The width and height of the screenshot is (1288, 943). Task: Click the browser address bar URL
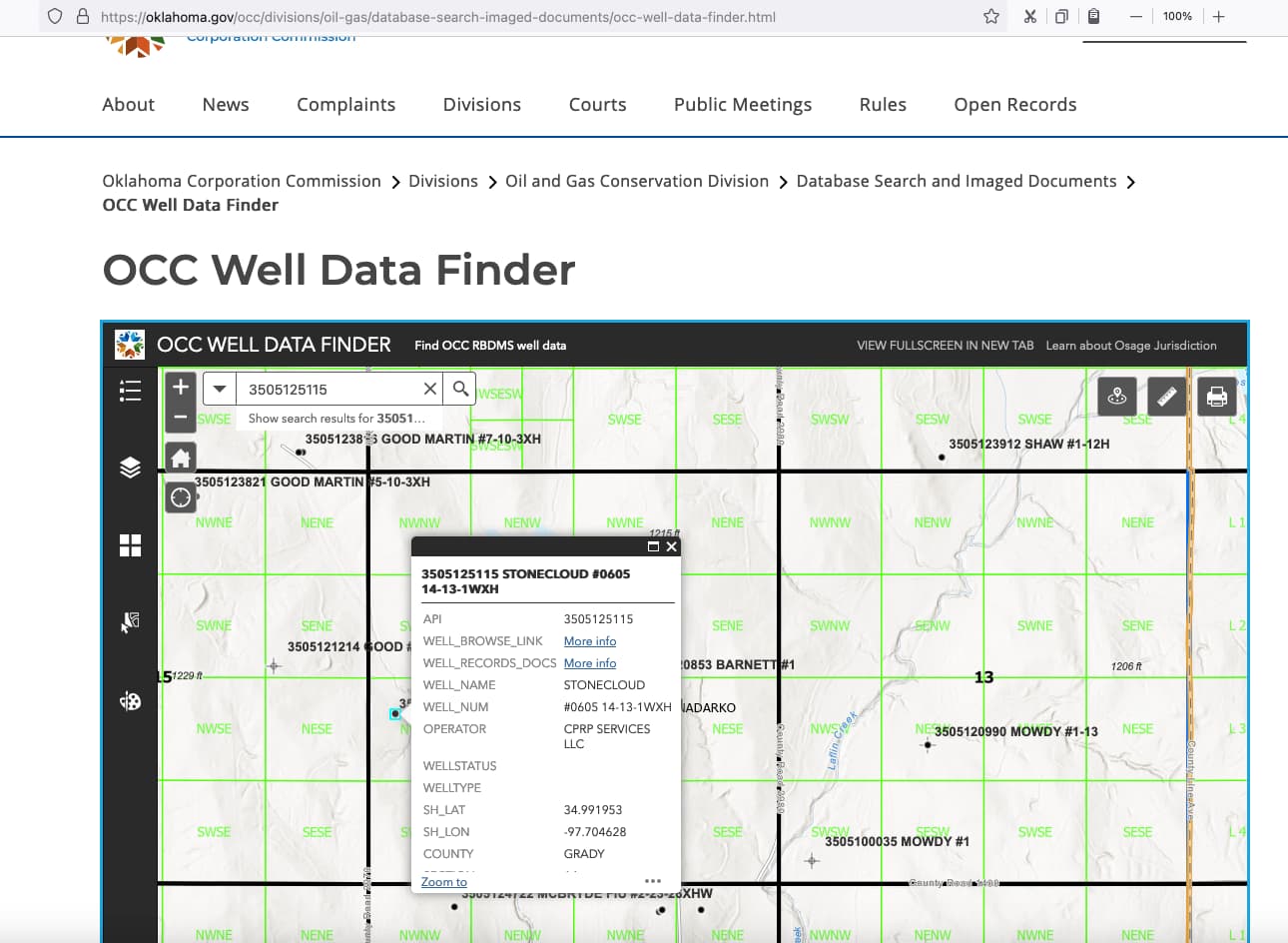pyautogui.click(x=438, y=17)
